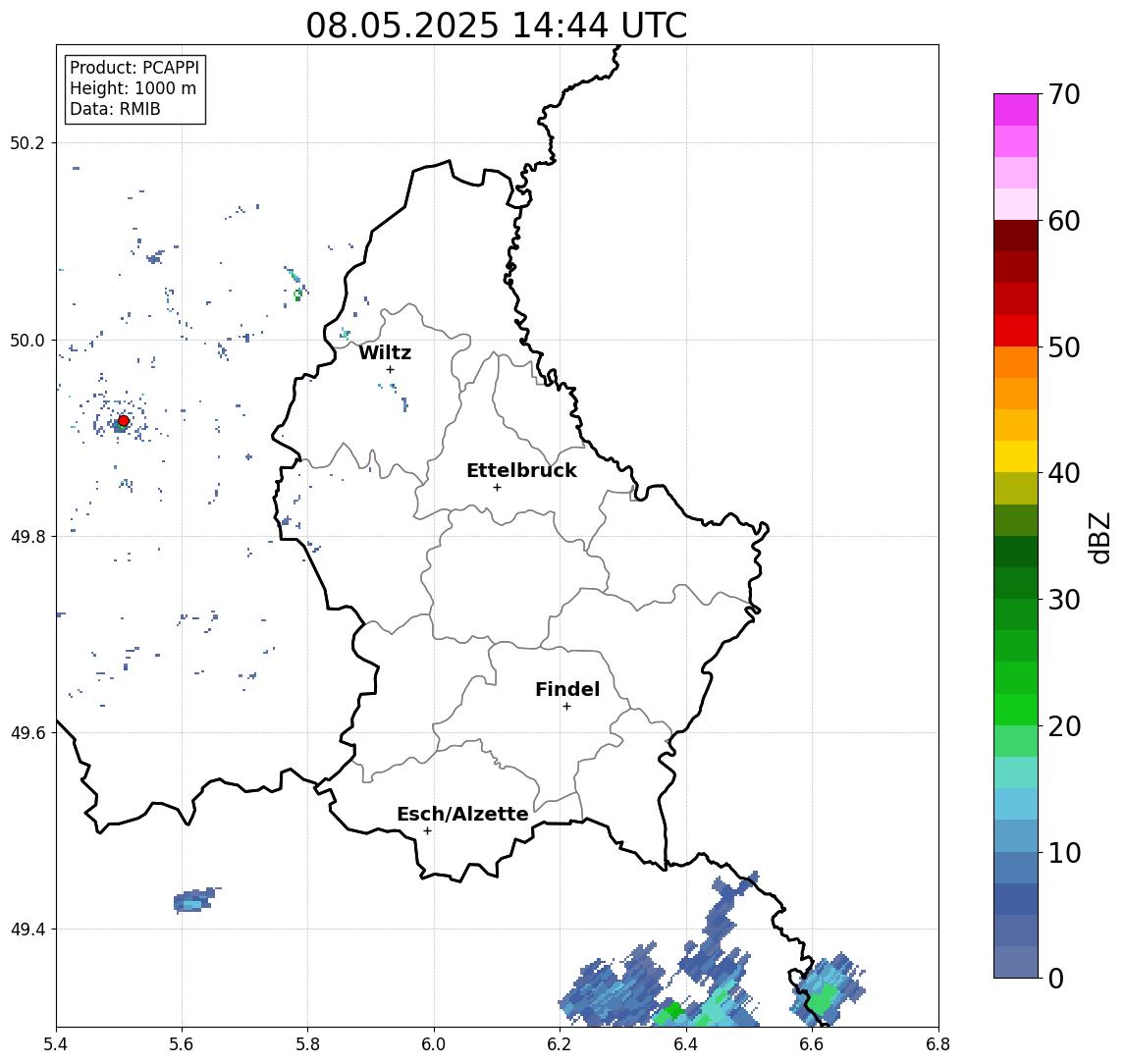Click the bright green colorbar segment above 20
The image size is (1124, 1064).
[1016, 709]
